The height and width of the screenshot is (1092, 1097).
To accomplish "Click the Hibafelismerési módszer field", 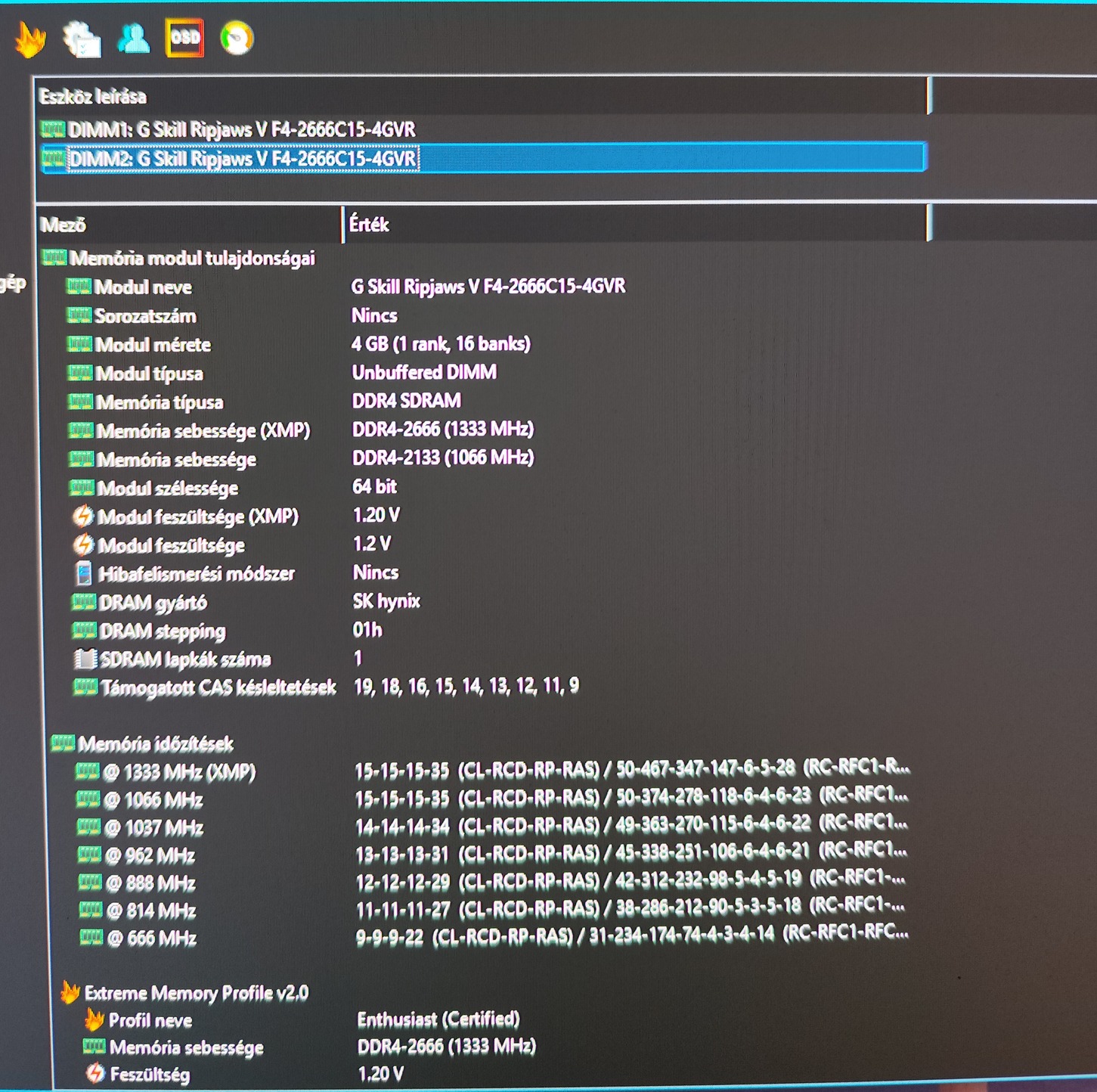I will tap(185, 574).
